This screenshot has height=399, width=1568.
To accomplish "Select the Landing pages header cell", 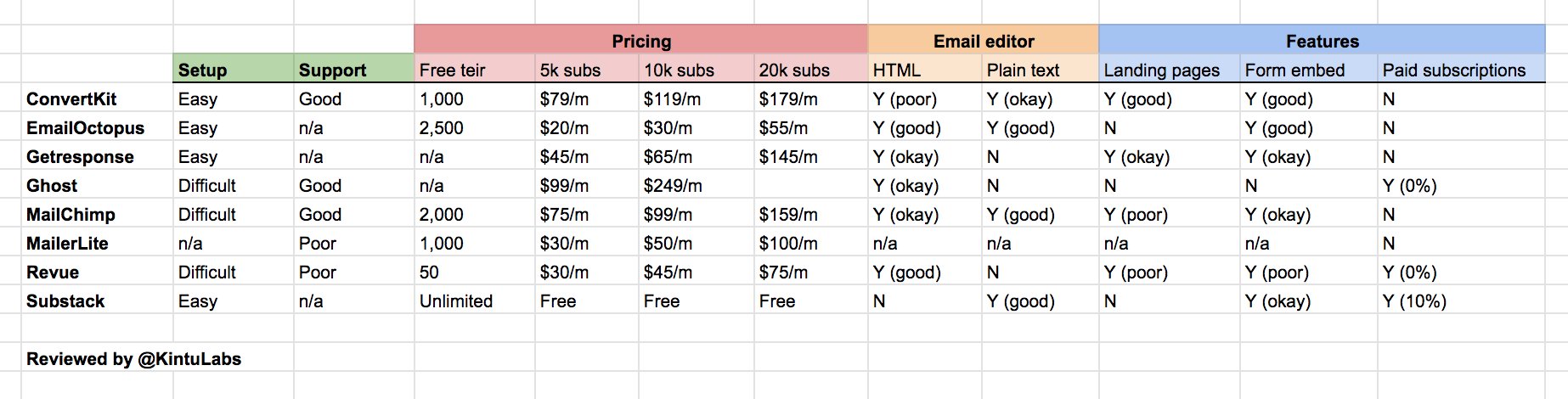I will coord(1169,69).
